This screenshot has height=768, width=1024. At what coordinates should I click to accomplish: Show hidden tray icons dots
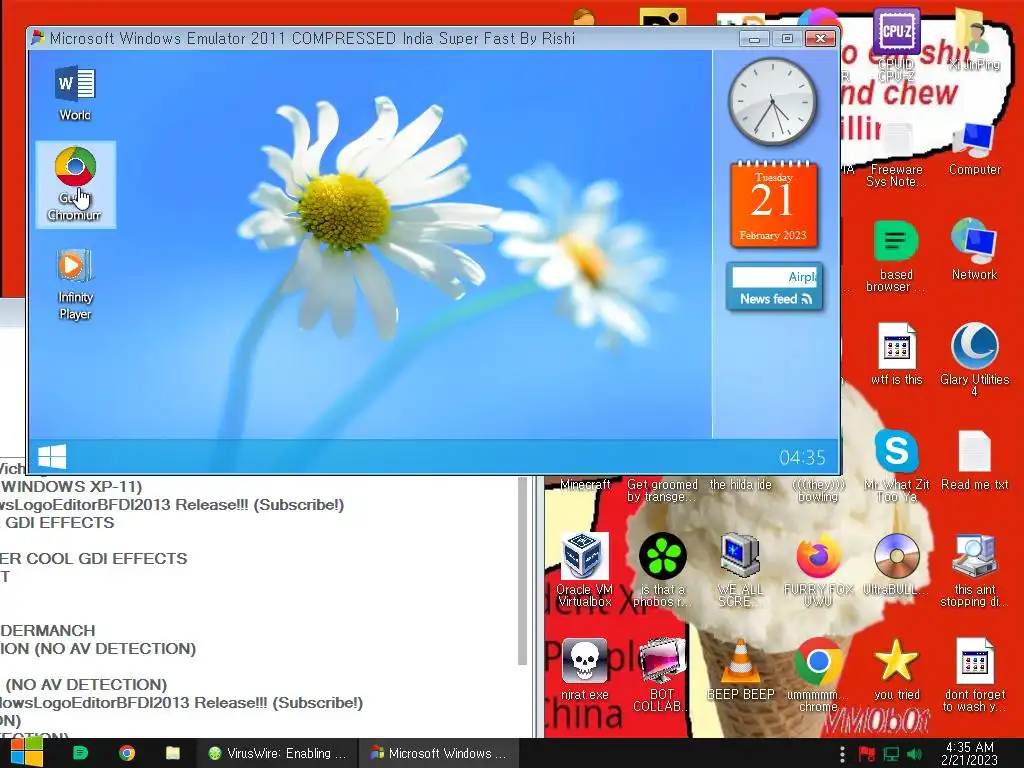[842, 754]
